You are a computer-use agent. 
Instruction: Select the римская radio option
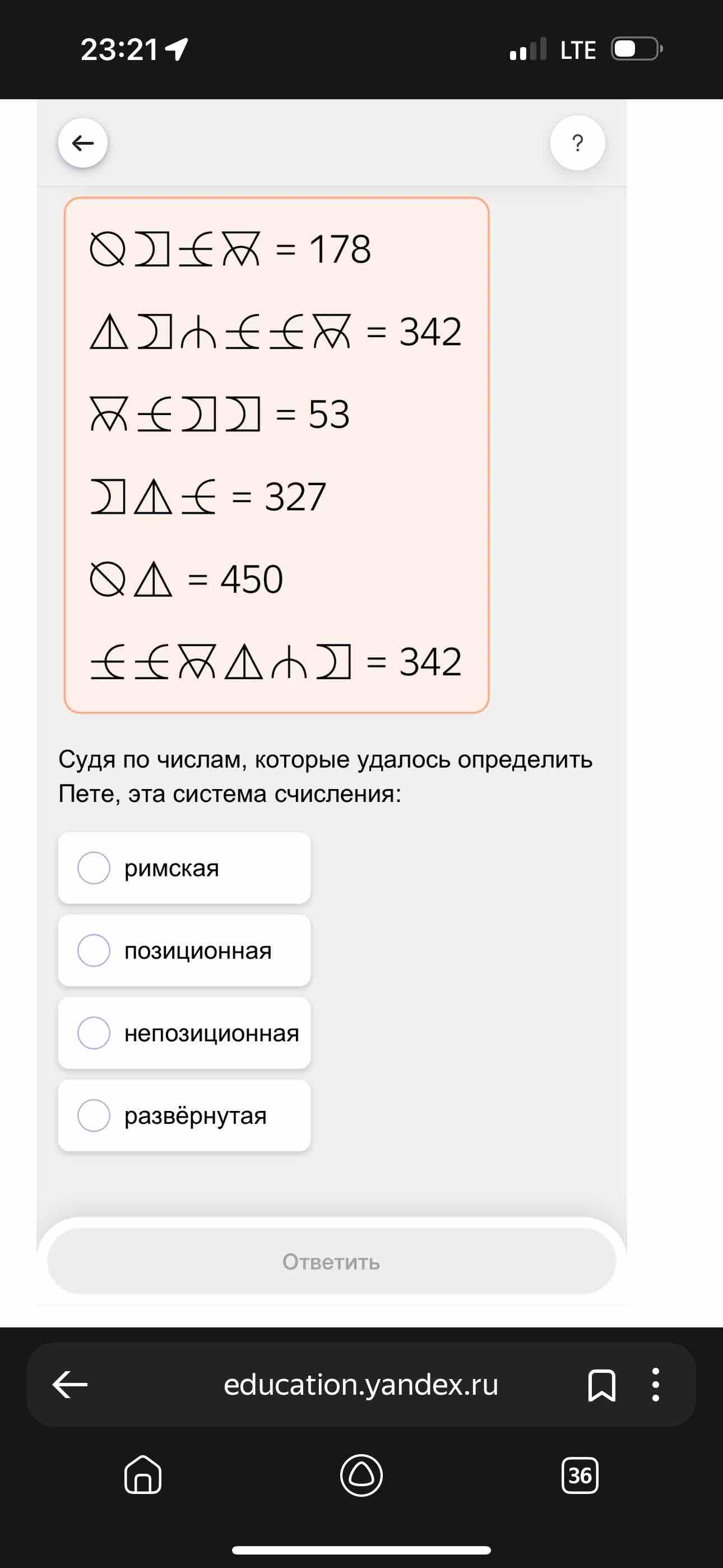184,868
